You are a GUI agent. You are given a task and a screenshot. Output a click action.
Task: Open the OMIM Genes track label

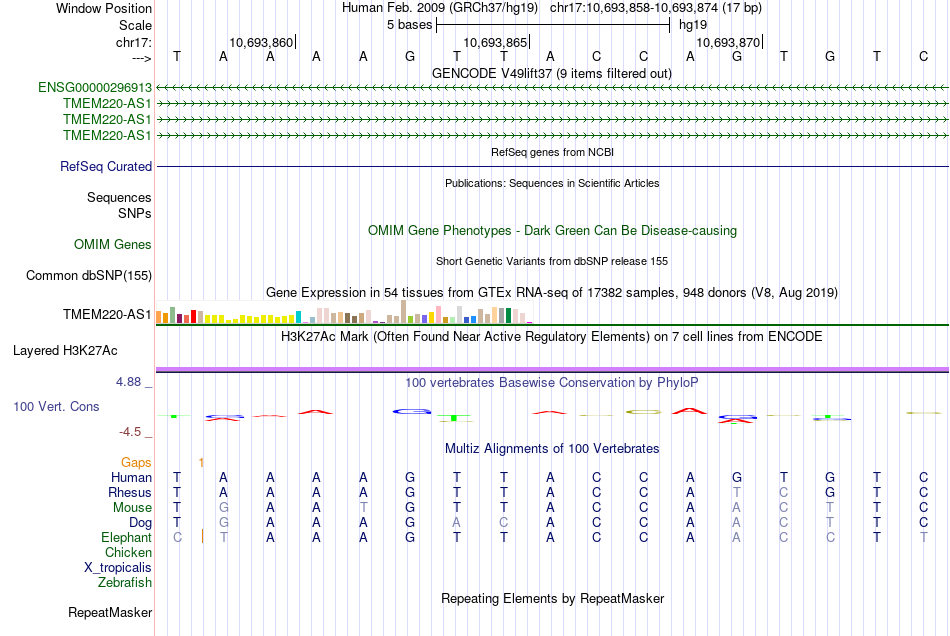(x=112, y=245)
